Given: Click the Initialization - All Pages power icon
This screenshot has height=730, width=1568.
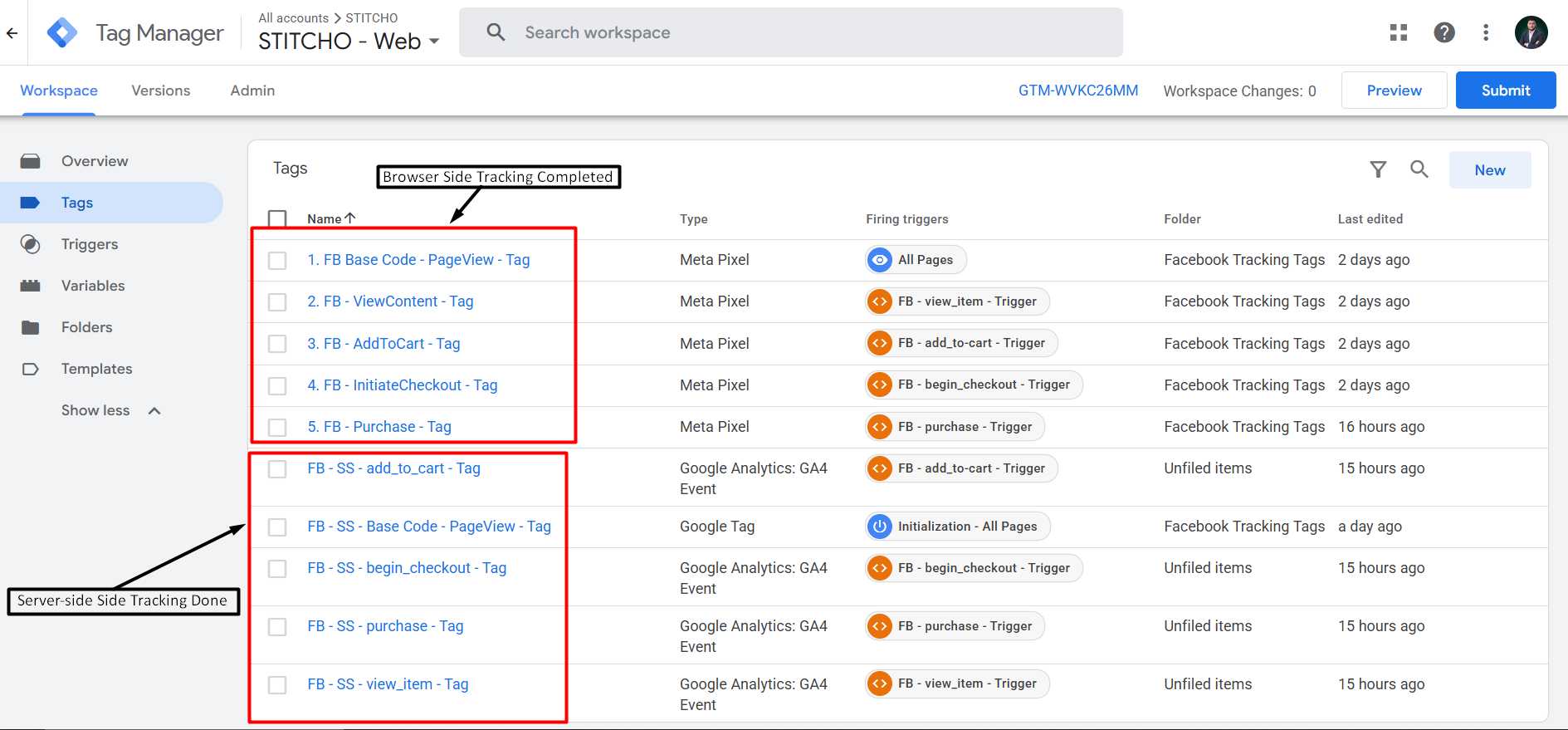Looking at the screenshot, I should coord(880,527).
